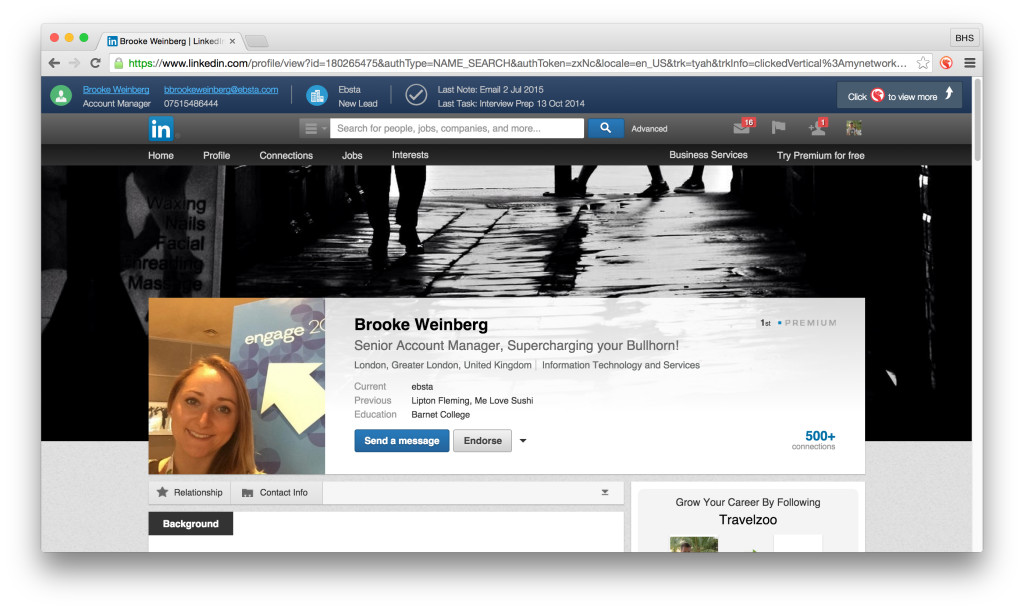This screenshot has width=1024, height=611.
Task: Bookmark this page with the star icon
Action: tap(922, 63)
